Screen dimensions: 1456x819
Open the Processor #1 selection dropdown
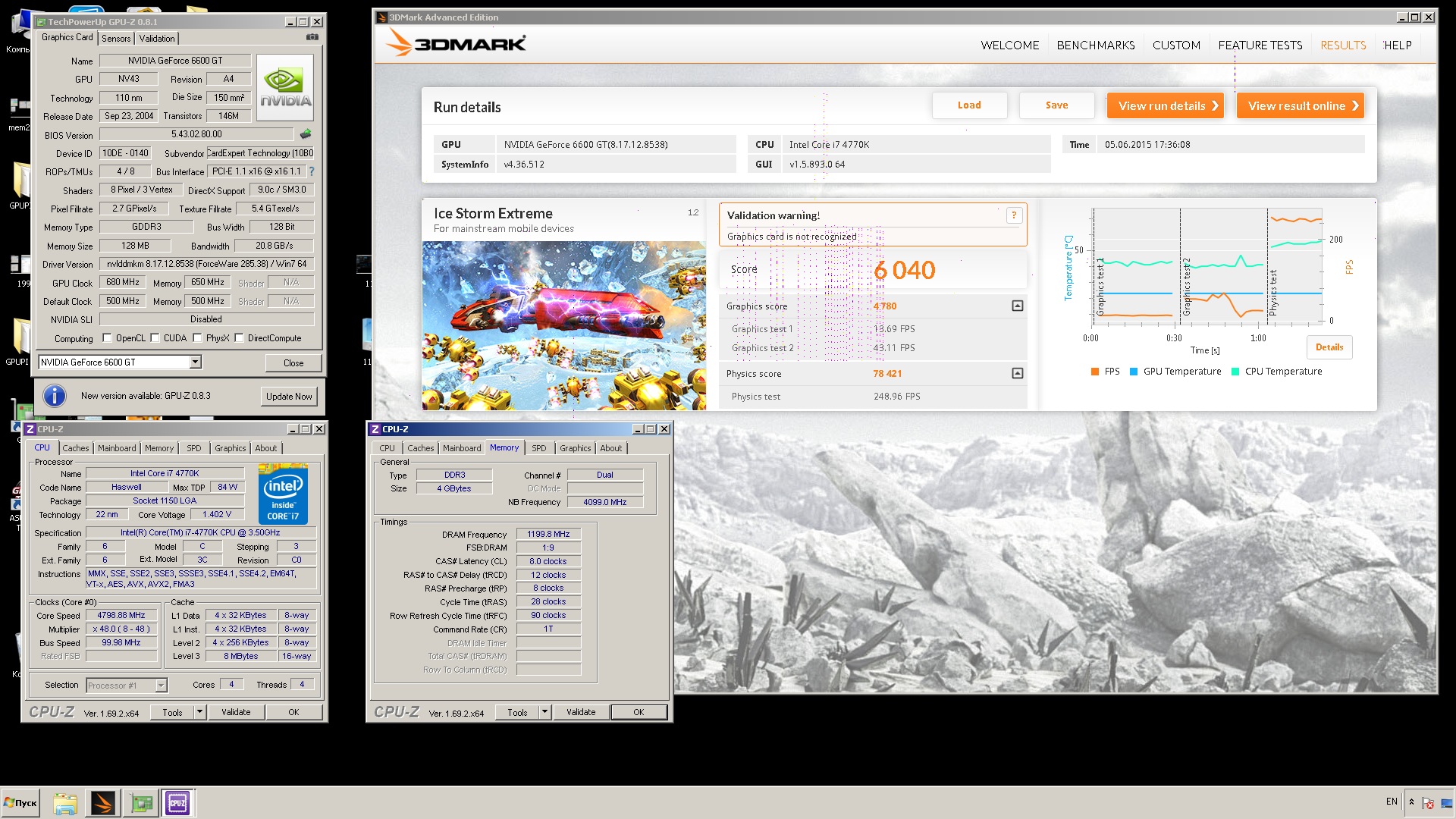[161, 686]
